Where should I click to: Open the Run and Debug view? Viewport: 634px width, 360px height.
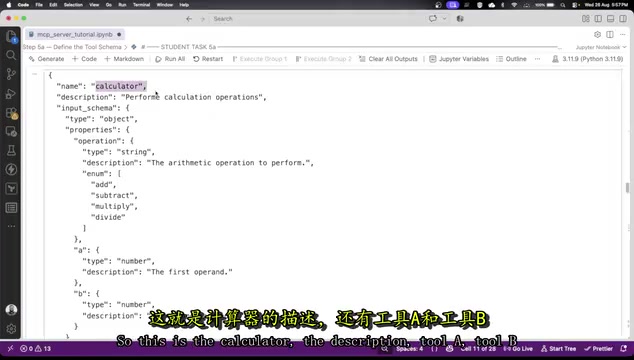click(11, 93)
